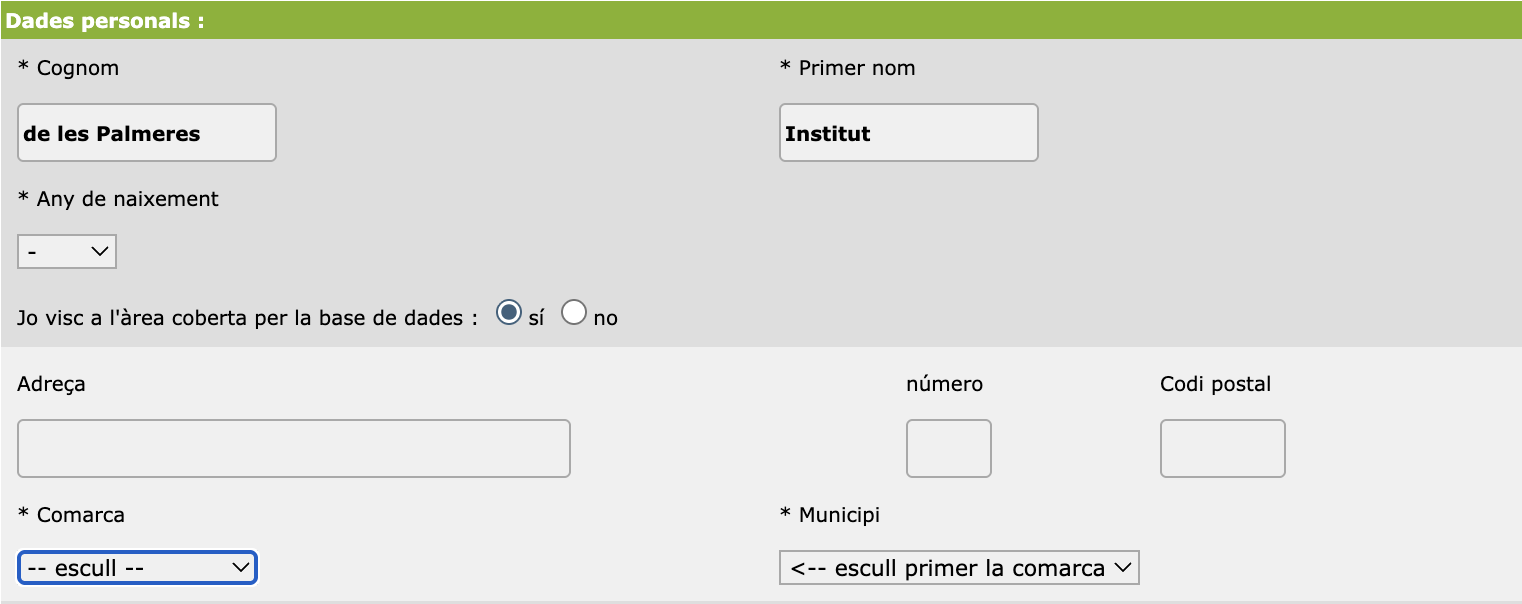Open the Municipi dropdown list

point(959,568)
